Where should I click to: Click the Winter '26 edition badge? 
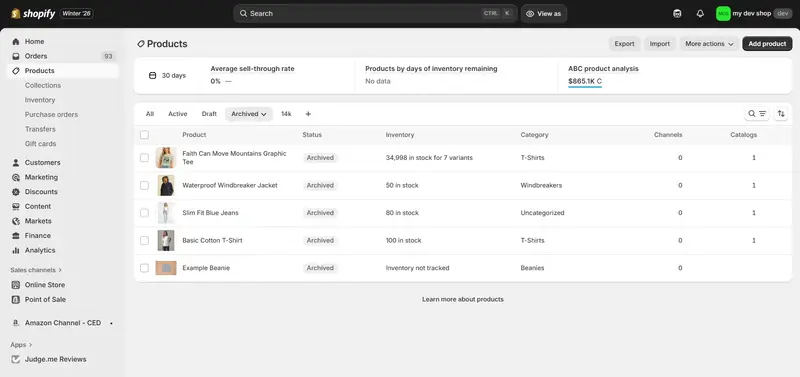77,14
